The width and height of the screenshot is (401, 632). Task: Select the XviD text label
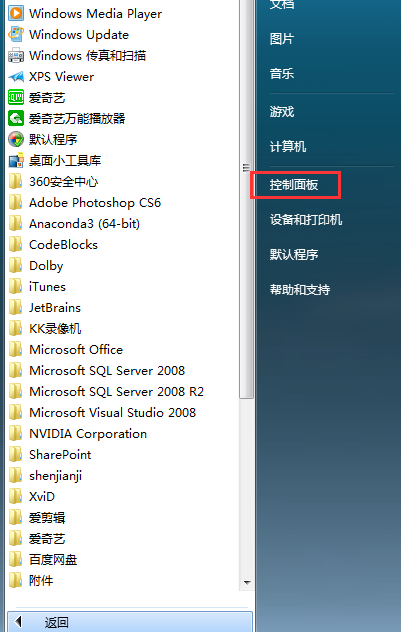pyautogui.click(x=42, y=497)
